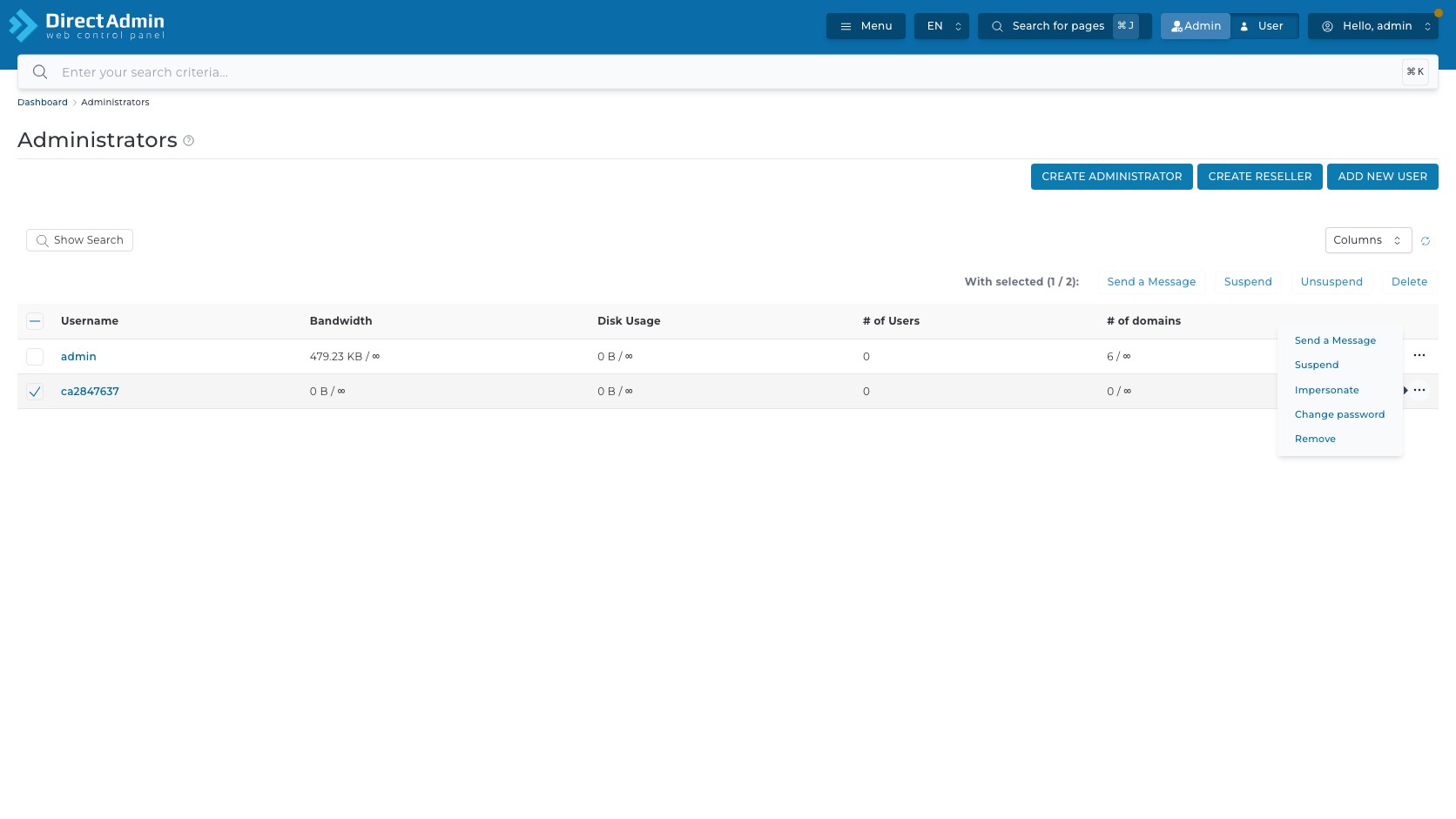Click the magnifier icon in the search bar
The image size is (1456, 819).
click(x=40, y=72)
